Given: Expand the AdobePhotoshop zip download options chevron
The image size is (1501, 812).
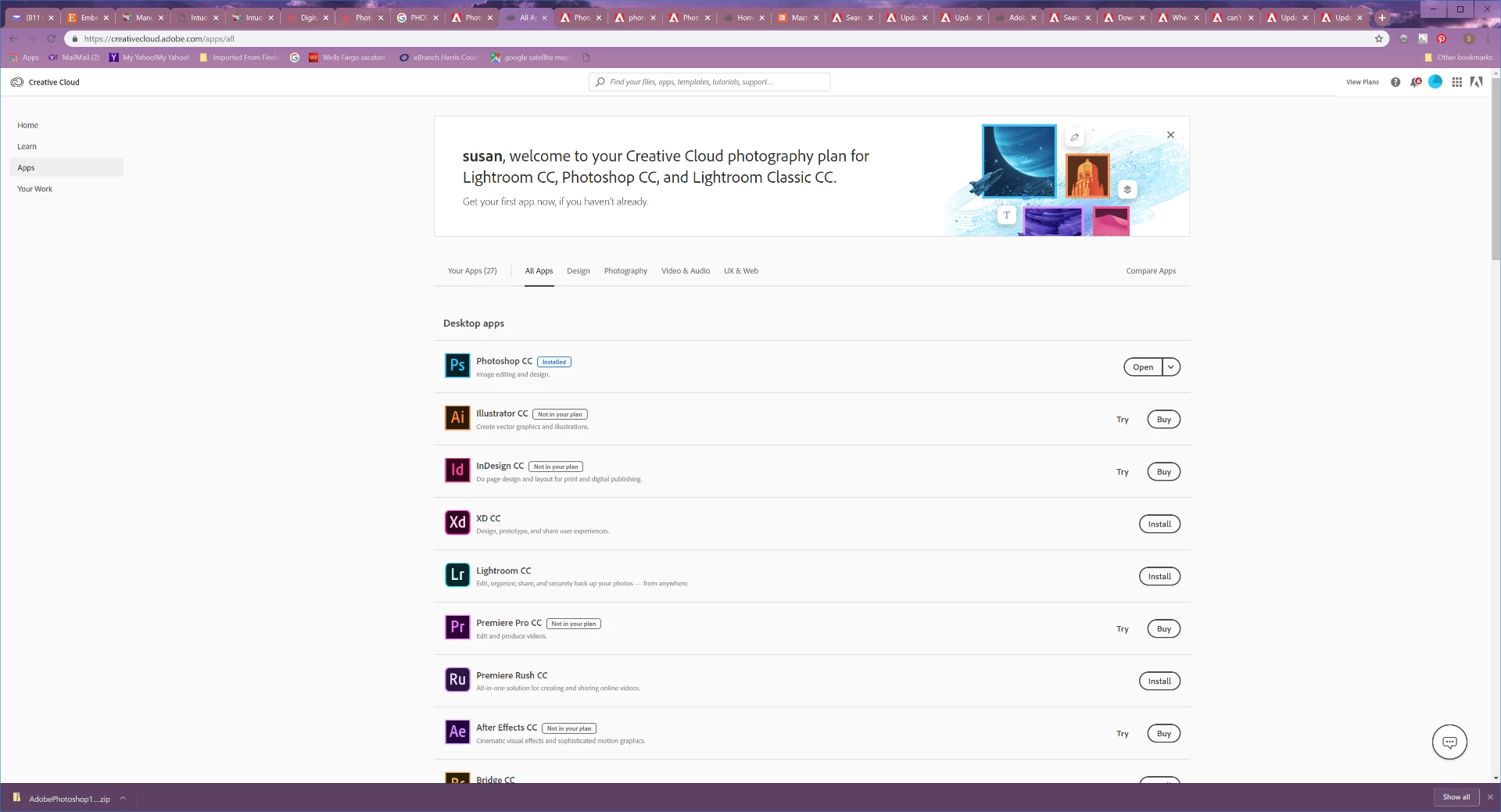Looking at the screenshot, I should [123, 798].
